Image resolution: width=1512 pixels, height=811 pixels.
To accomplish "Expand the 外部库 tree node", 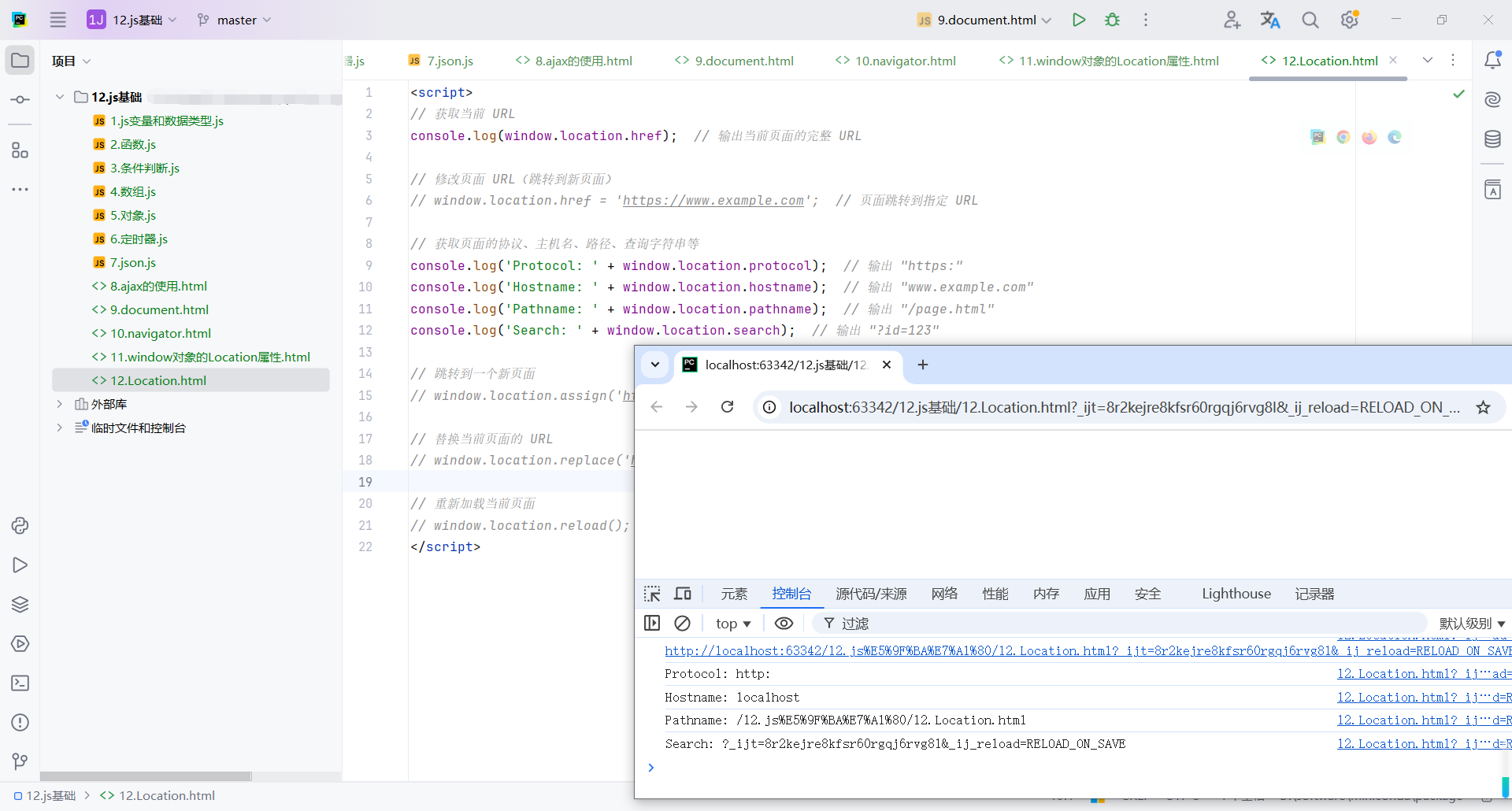I will coord(59,404).
